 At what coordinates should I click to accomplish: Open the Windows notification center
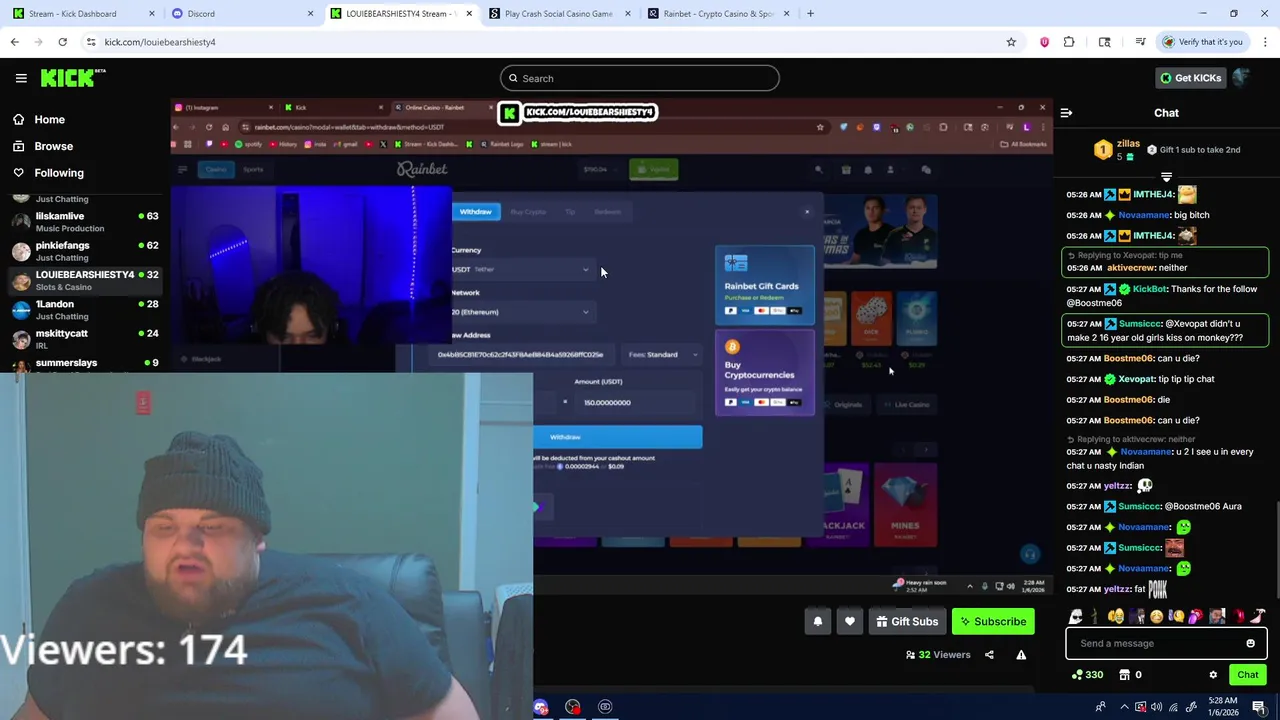coord(1259,707)
